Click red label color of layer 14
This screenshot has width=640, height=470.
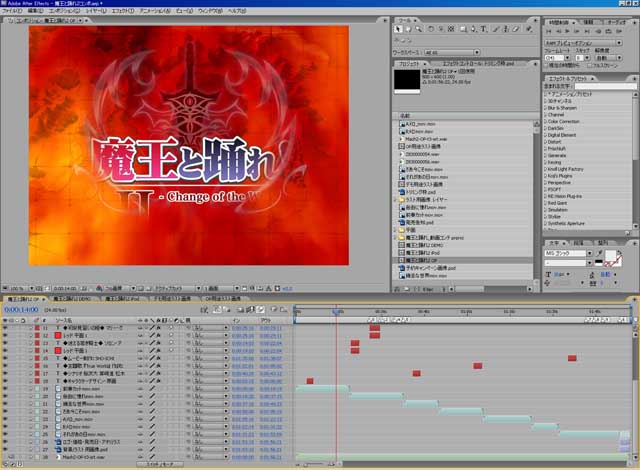pyautogui.click(x=37, y=350)
